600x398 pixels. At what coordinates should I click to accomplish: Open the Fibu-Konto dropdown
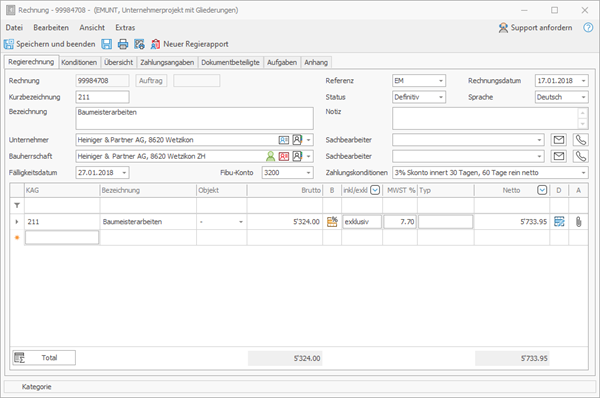coord(308,173)
